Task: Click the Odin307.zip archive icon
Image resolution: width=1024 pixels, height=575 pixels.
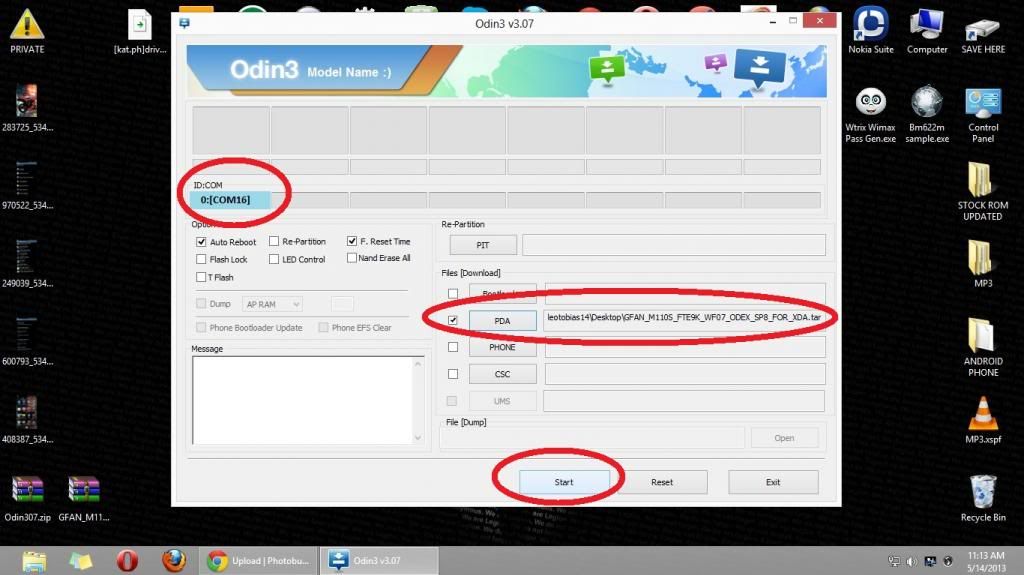Action: pyautogui.click(x=27, y=498)
